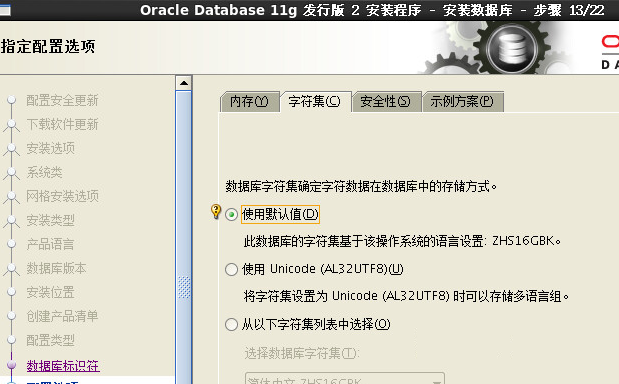Click the 系统类 step
Screen dimensions: 619x384
[x=44, y=172]
